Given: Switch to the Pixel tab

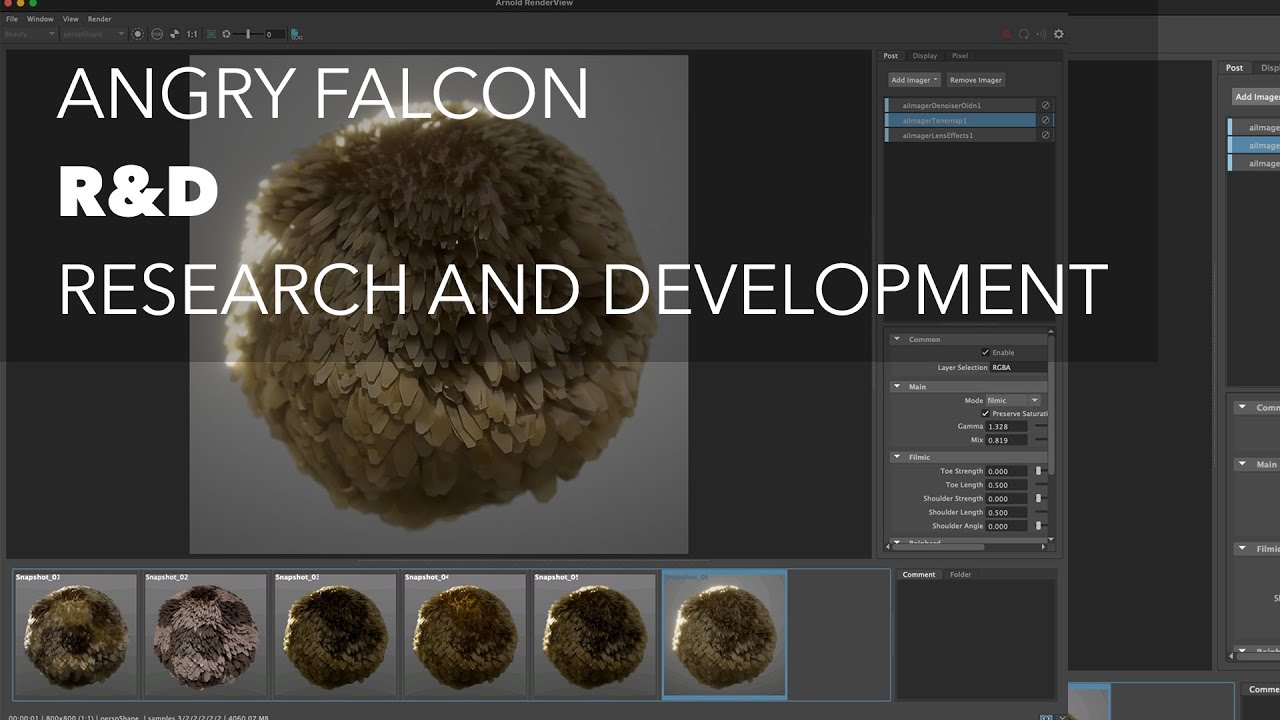Looking at the screenshot, I should [x=960, y=56].
